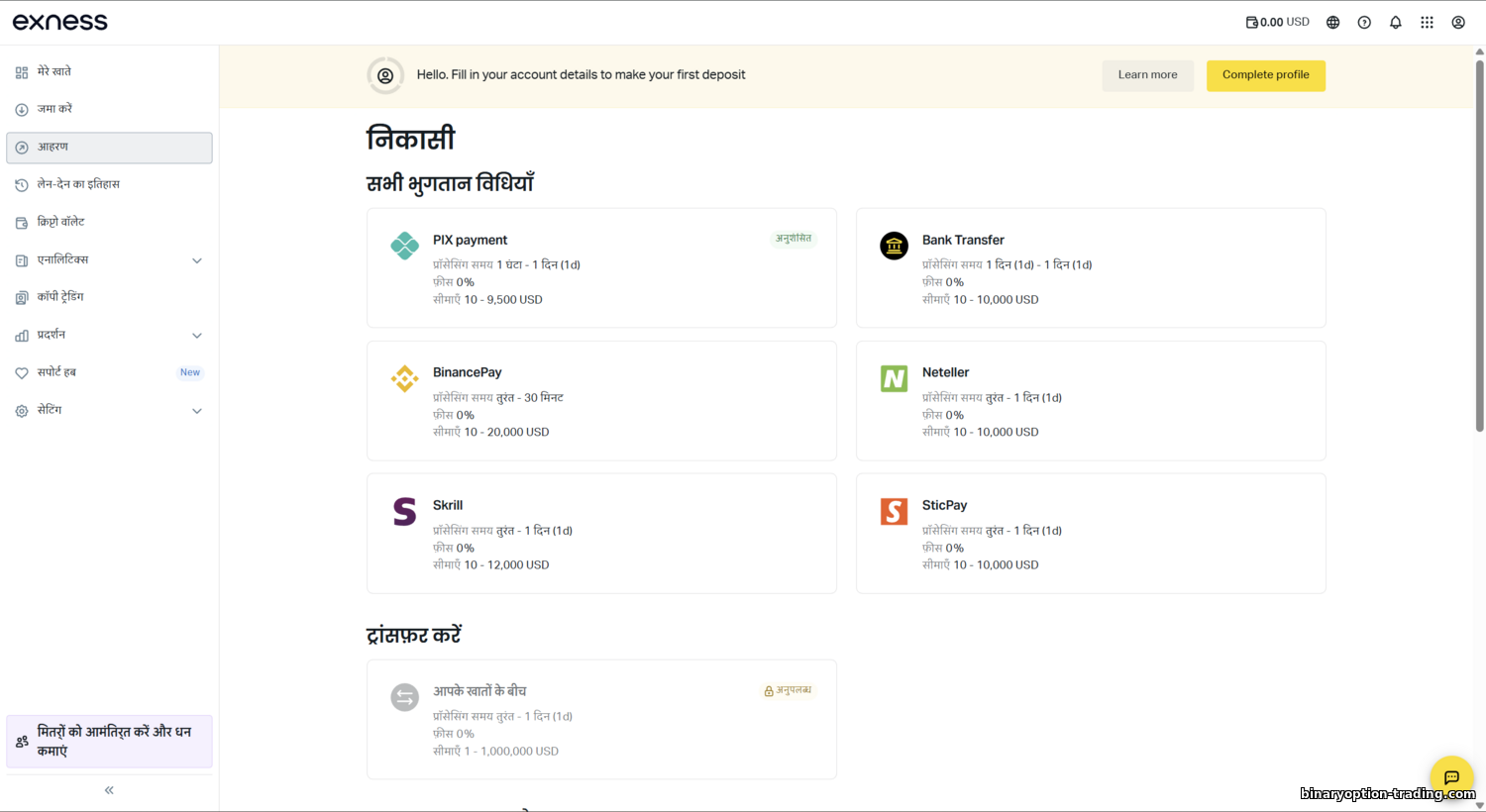1486x812 pixels.
Task: Click the user profile icon in header
Action: (1458, 23)
